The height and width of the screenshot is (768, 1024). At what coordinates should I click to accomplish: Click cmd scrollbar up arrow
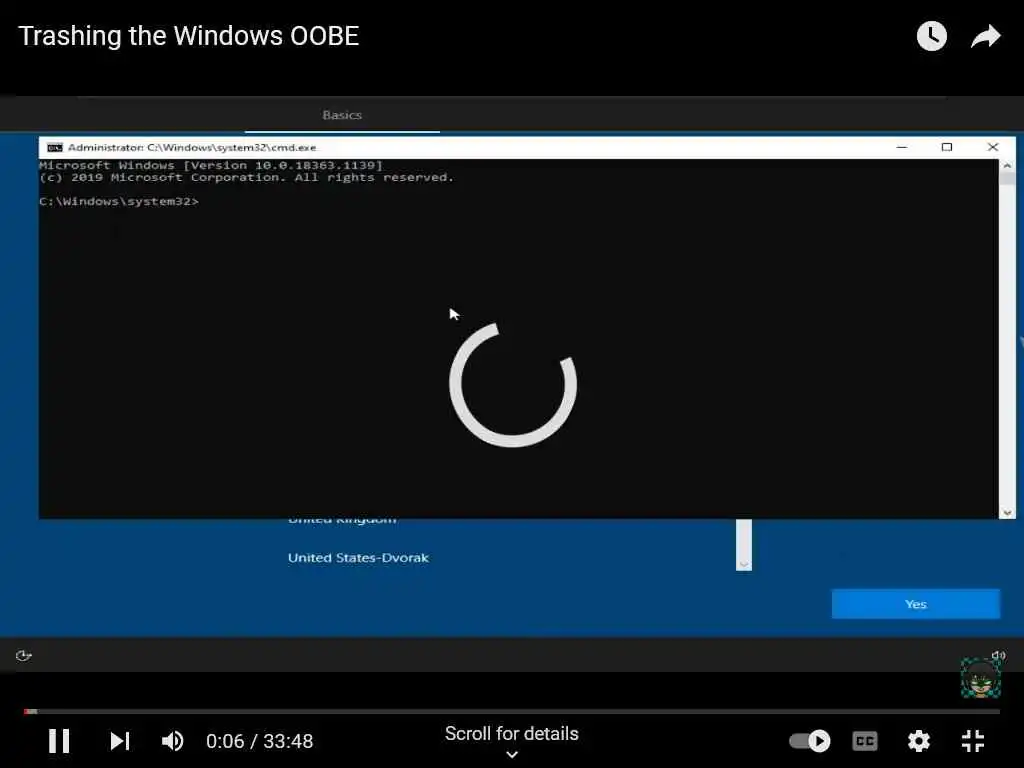click(x=1007, y=166)
